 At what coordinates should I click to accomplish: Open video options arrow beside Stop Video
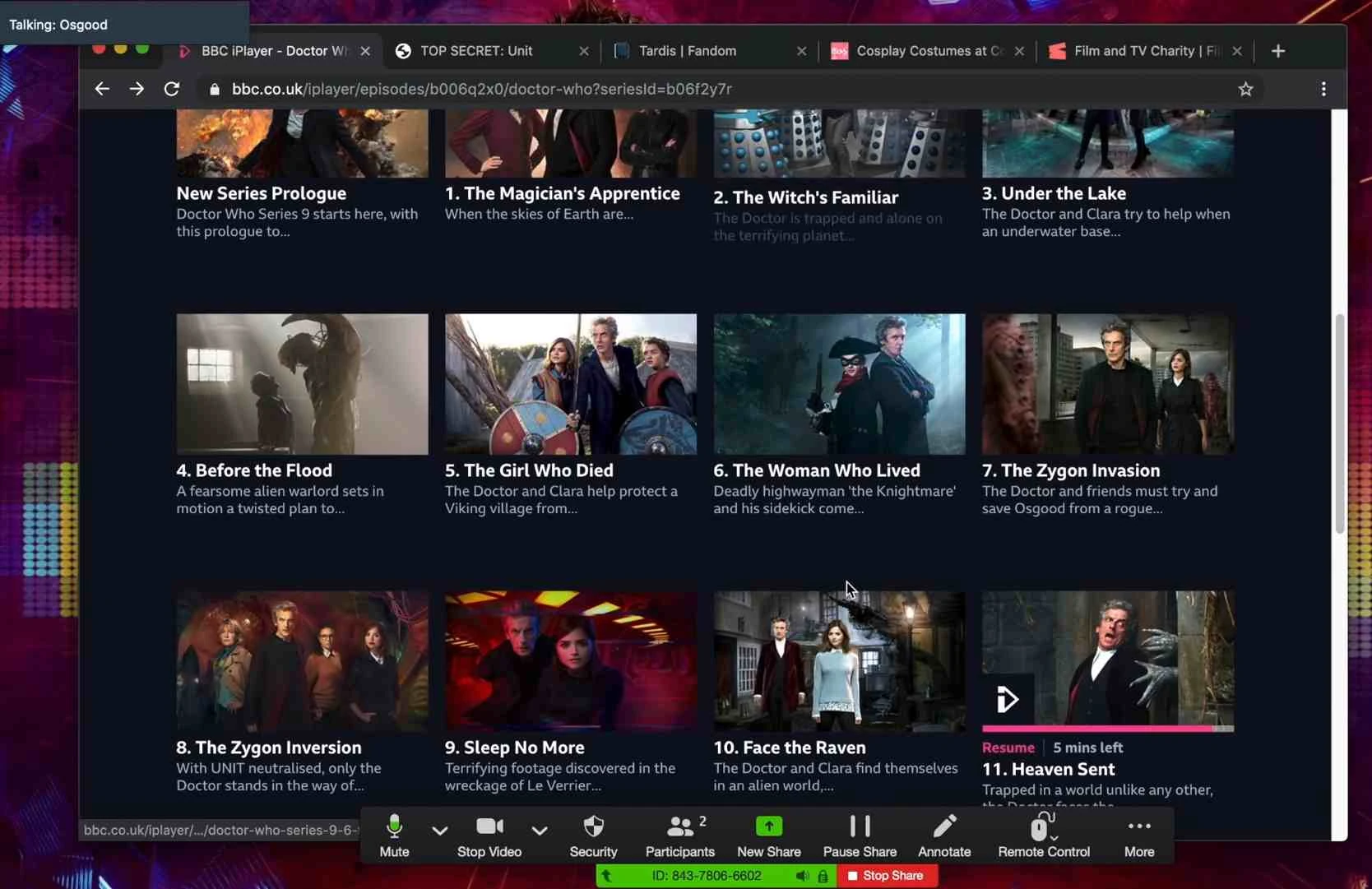(540, 831)
